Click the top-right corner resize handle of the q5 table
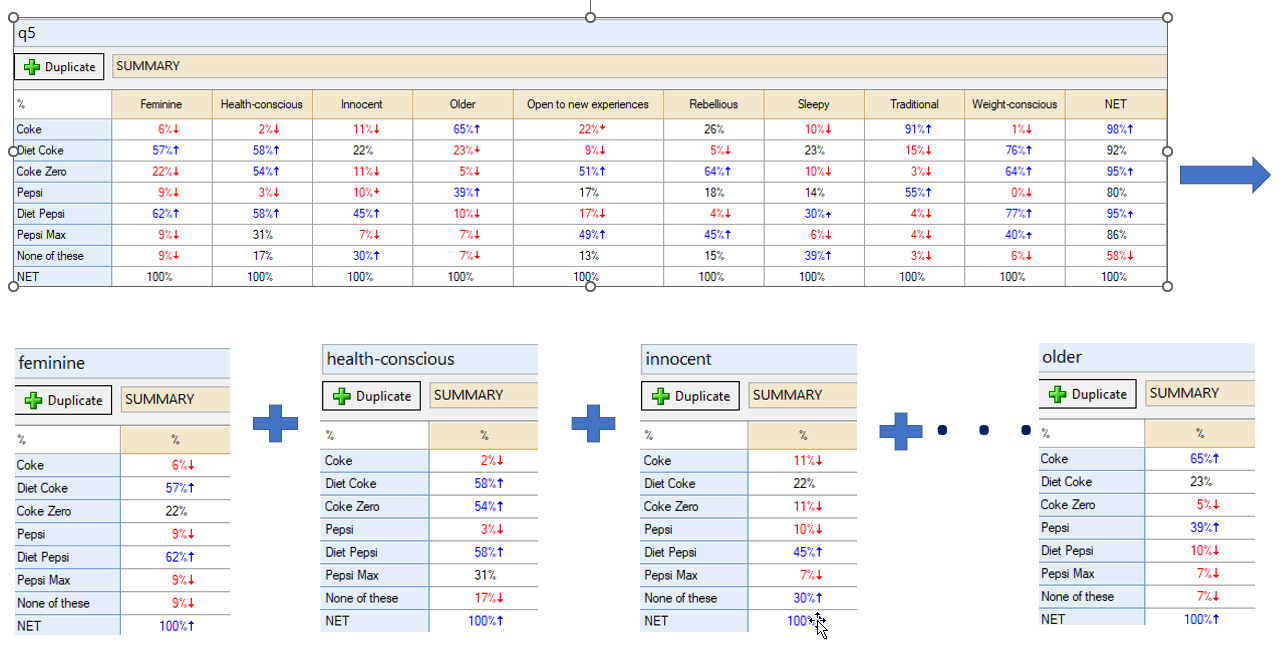 pos(1167,18)
